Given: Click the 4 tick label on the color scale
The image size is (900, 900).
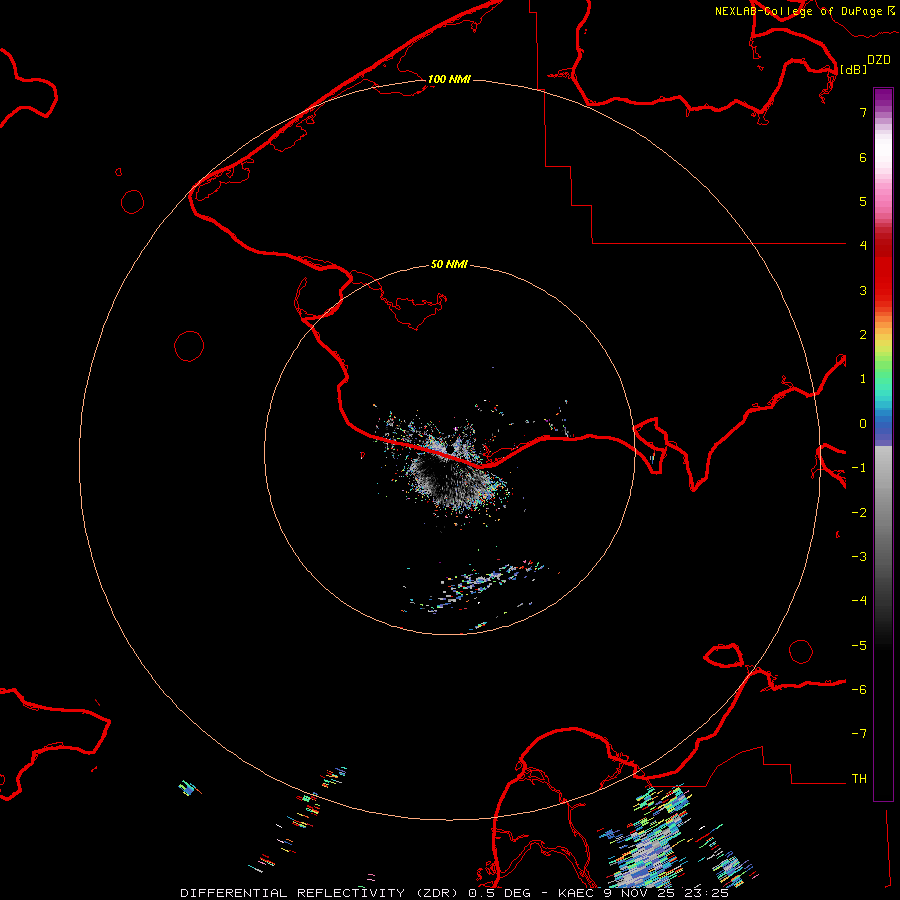Looking at the screenshot, I should click(863, 246).
